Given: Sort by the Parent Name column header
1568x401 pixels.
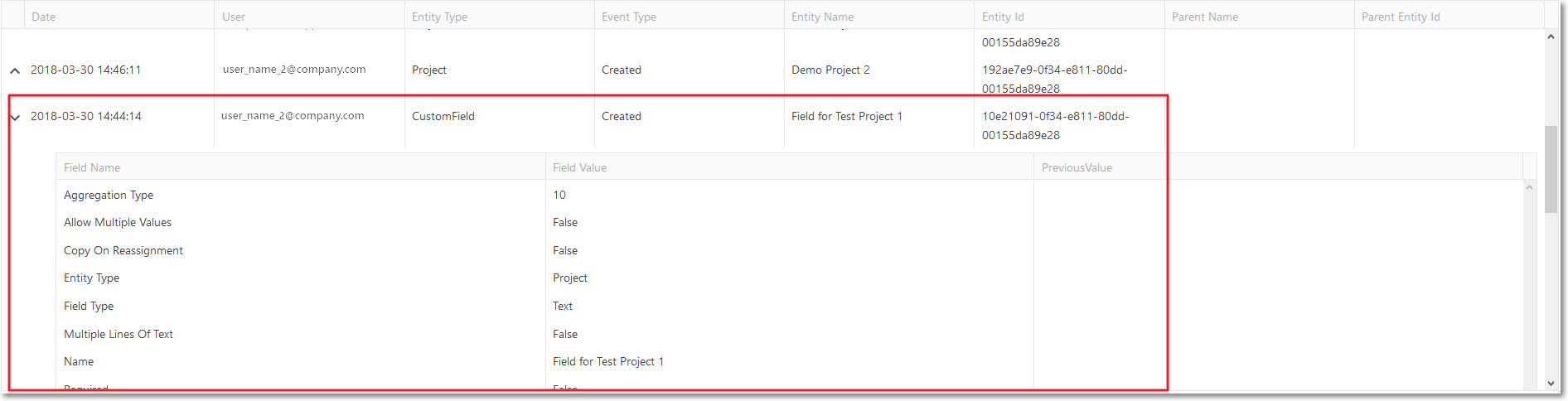Looking at the screenshot, I should click(1205, 17).
